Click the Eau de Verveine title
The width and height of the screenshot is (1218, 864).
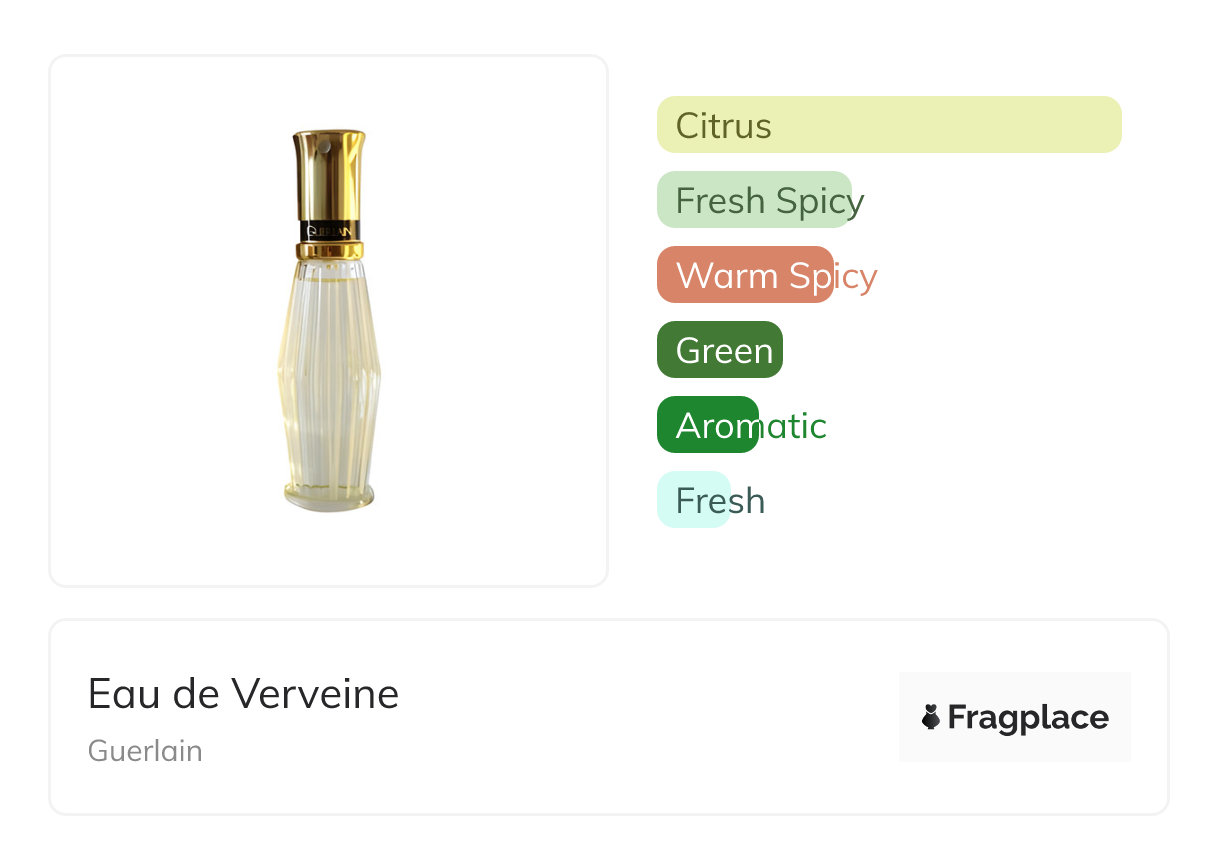(243, 694)
